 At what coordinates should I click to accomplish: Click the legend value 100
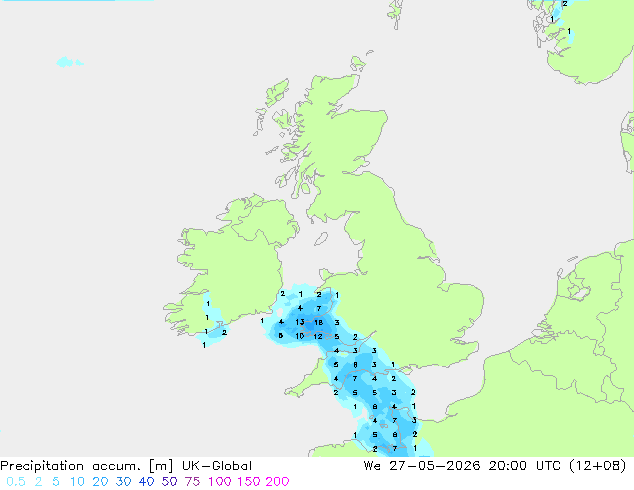click(220, 482)
